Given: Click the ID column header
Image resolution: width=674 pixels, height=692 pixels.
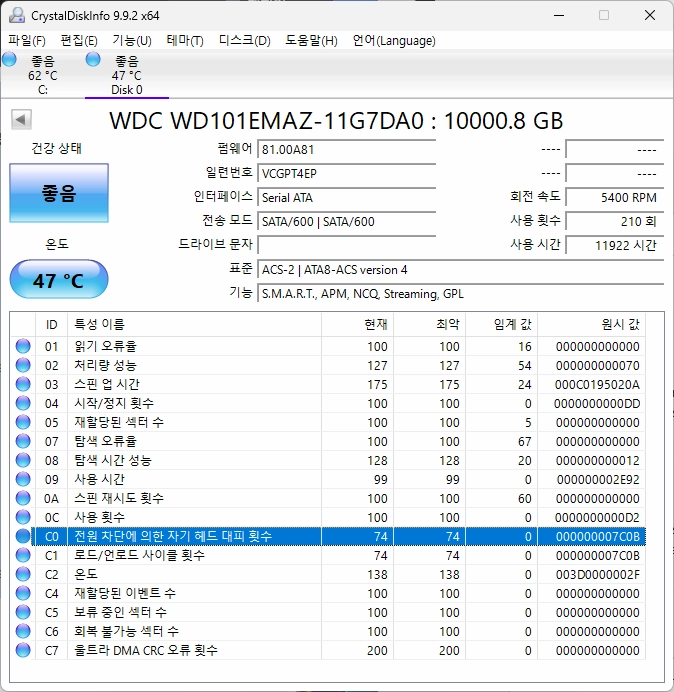Looking at the screenshot, I should pyautogui.click(x=52, y=325).
